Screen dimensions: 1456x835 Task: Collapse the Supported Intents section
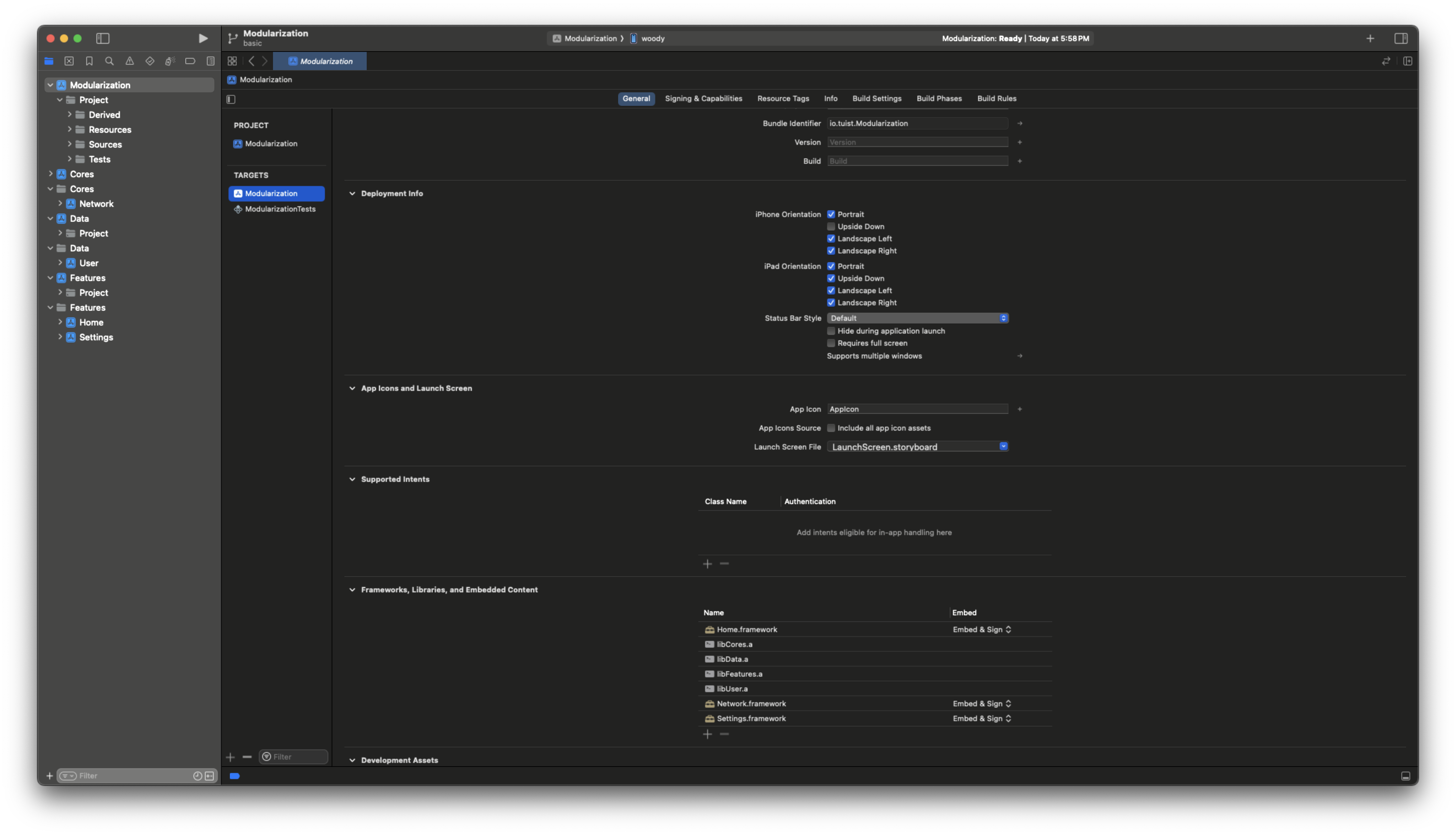click(352, 480)
